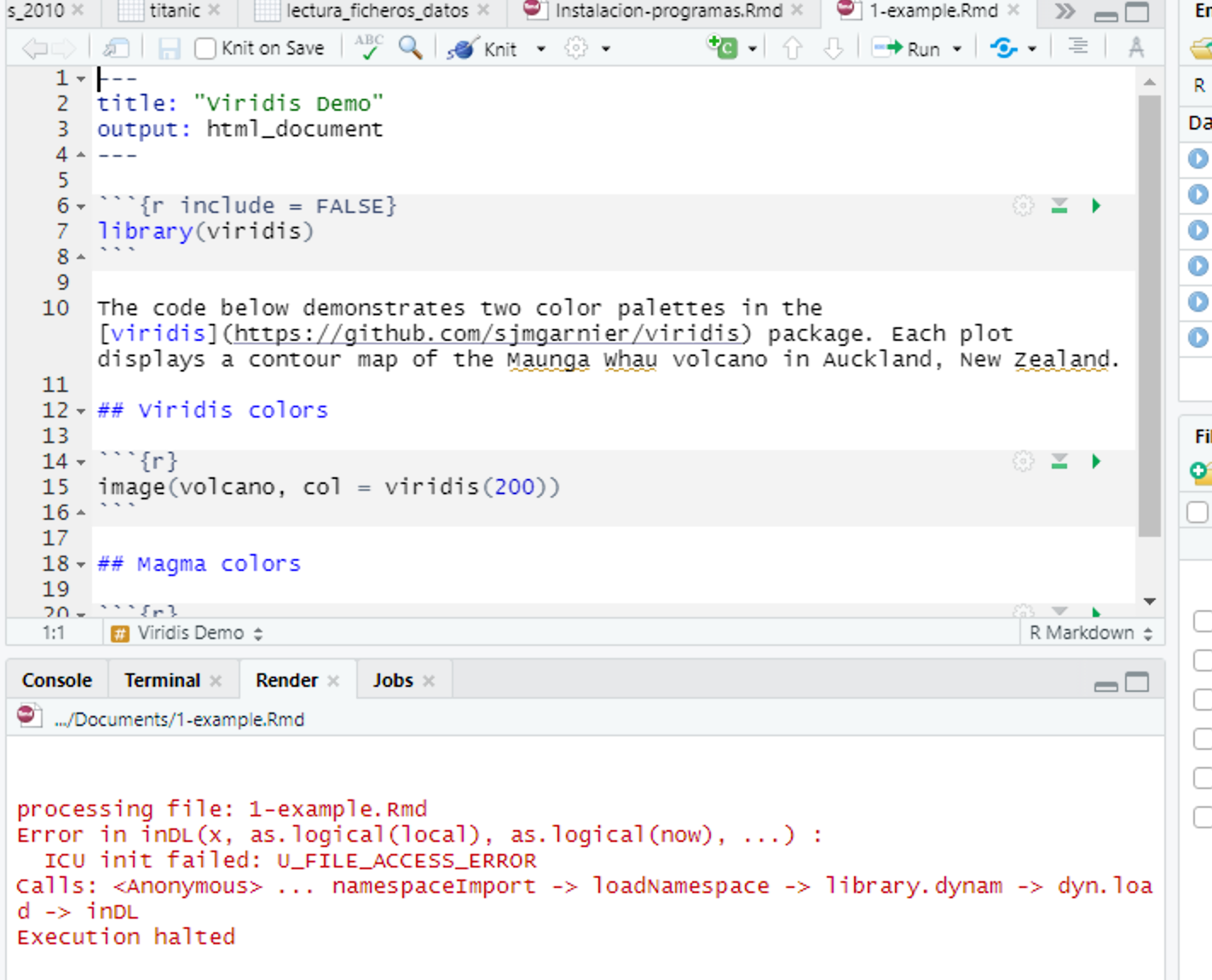The width and height of the screenshot is (1212, 980).
Task: Save the 1-example.Rmd document
Action: tap(168, 48)
